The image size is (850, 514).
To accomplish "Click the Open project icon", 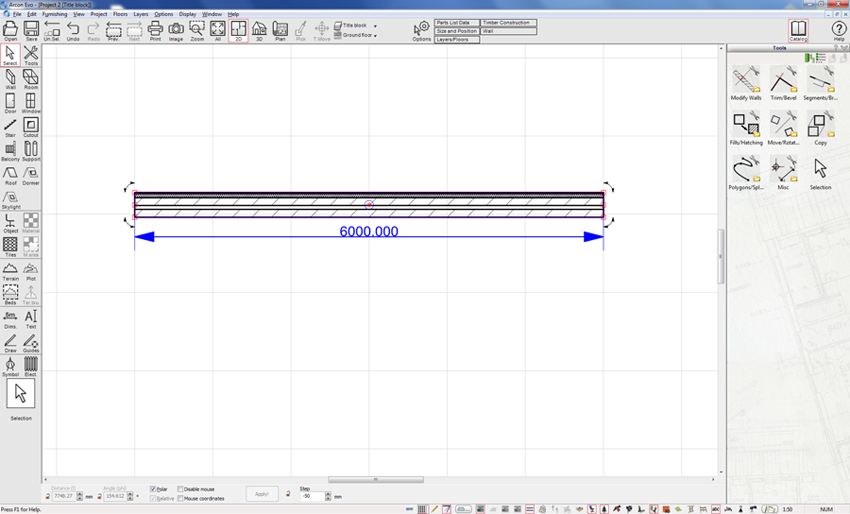I will pos(10,31).
